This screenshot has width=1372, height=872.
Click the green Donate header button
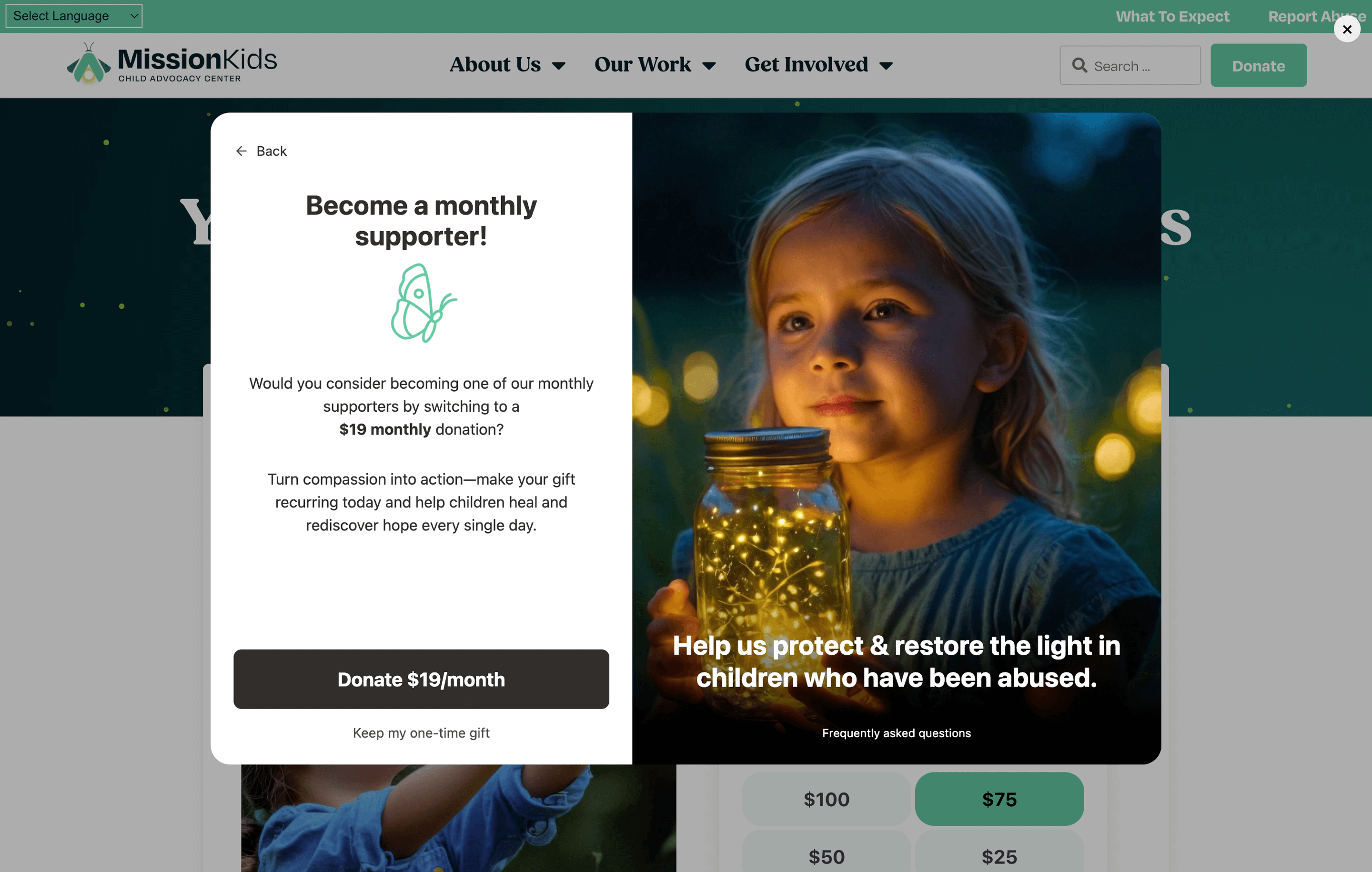[1258, 66]
